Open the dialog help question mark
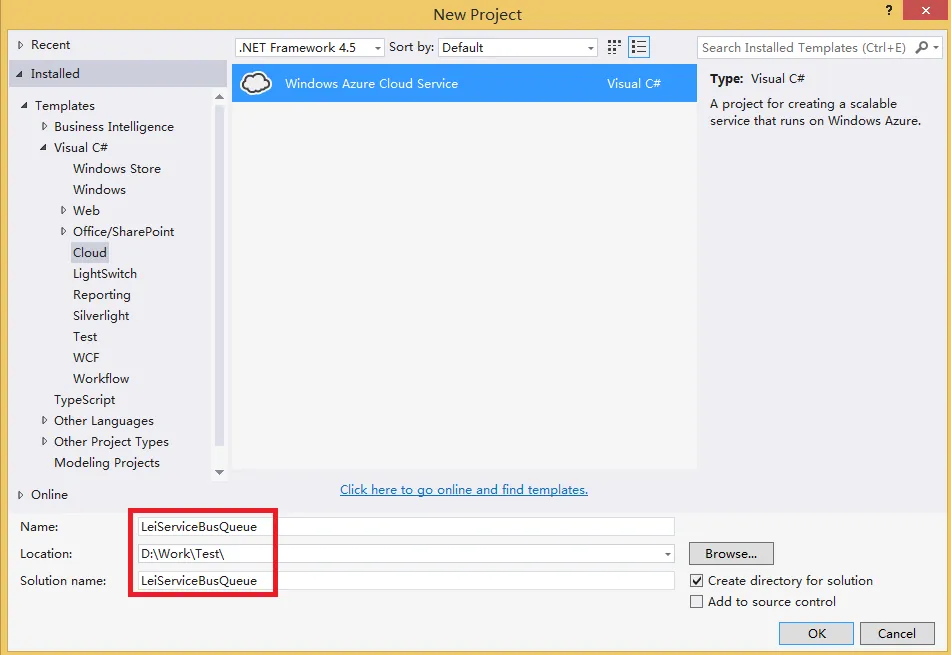The height and width of the screenshot is (655, 951). pos(889,10)
